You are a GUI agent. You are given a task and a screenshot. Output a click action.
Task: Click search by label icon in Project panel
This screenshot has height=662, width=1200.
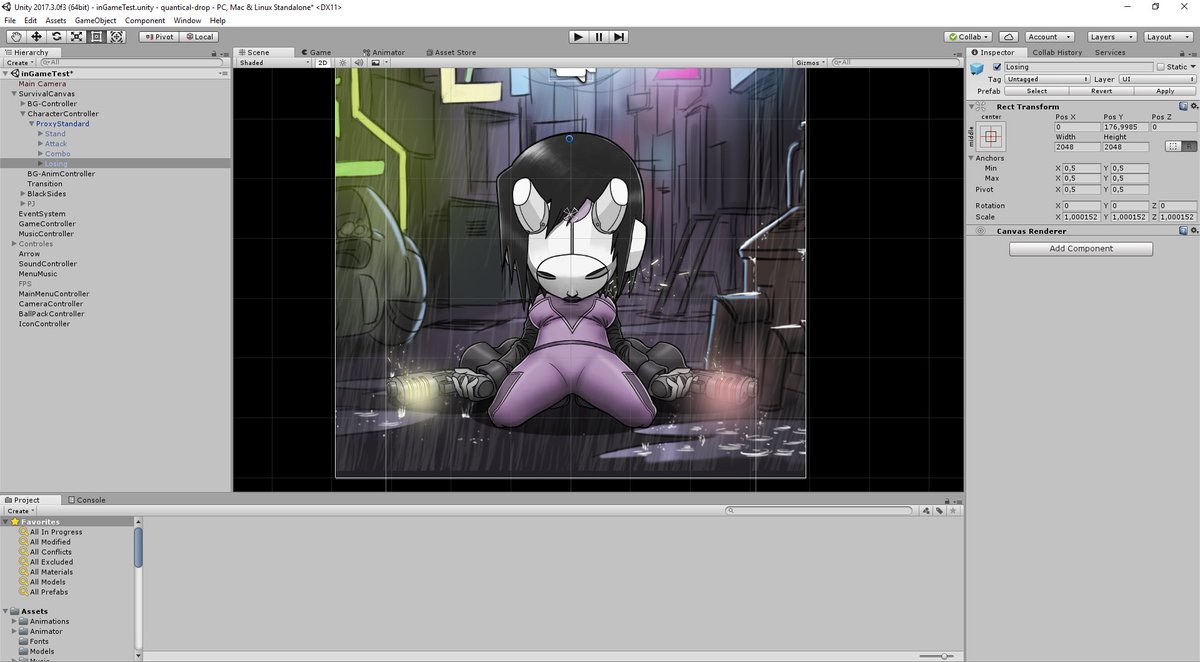[940, 510]
